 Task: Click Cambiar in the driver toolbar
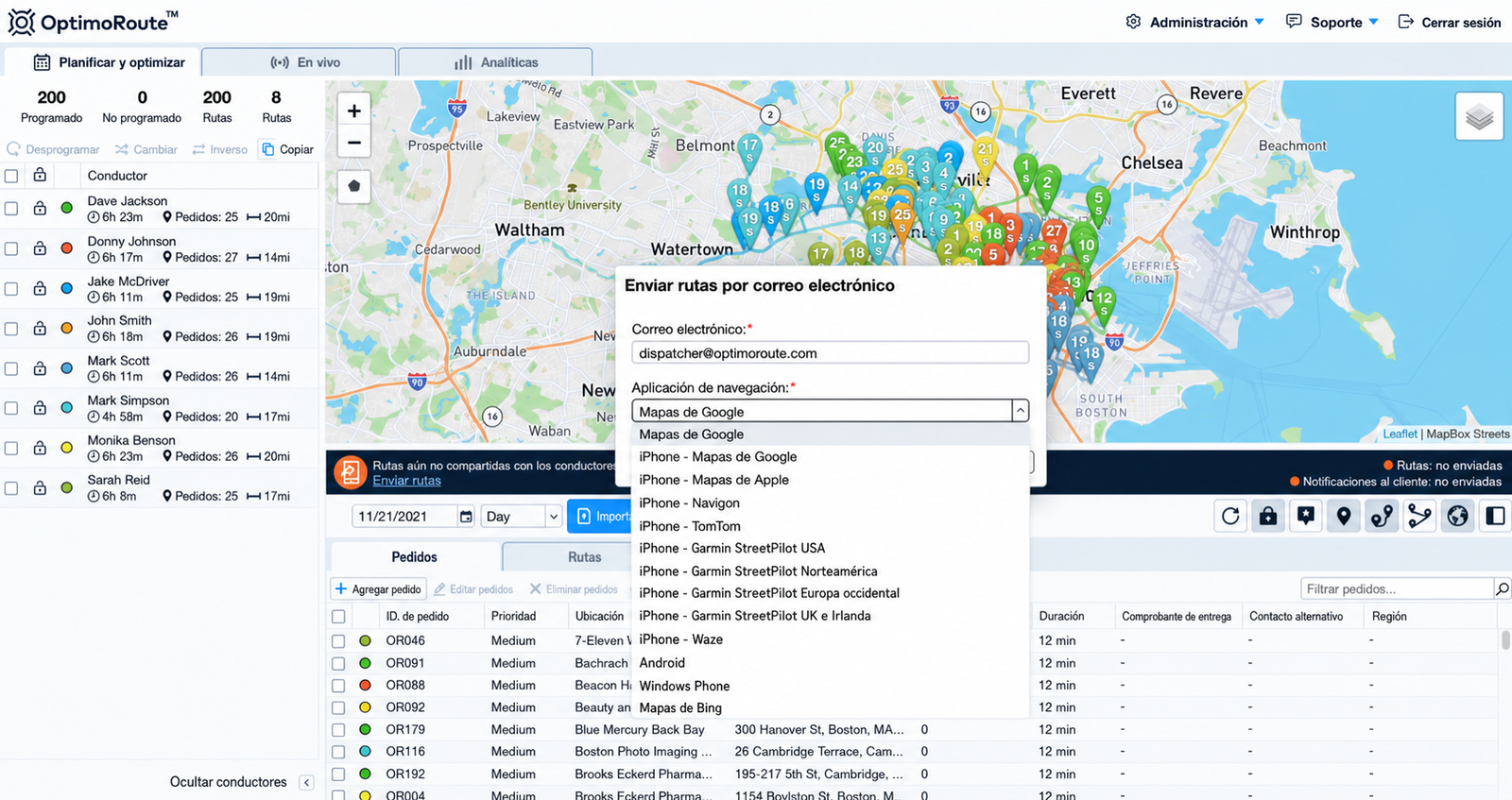pyautogui.click(x=146, y=149)
